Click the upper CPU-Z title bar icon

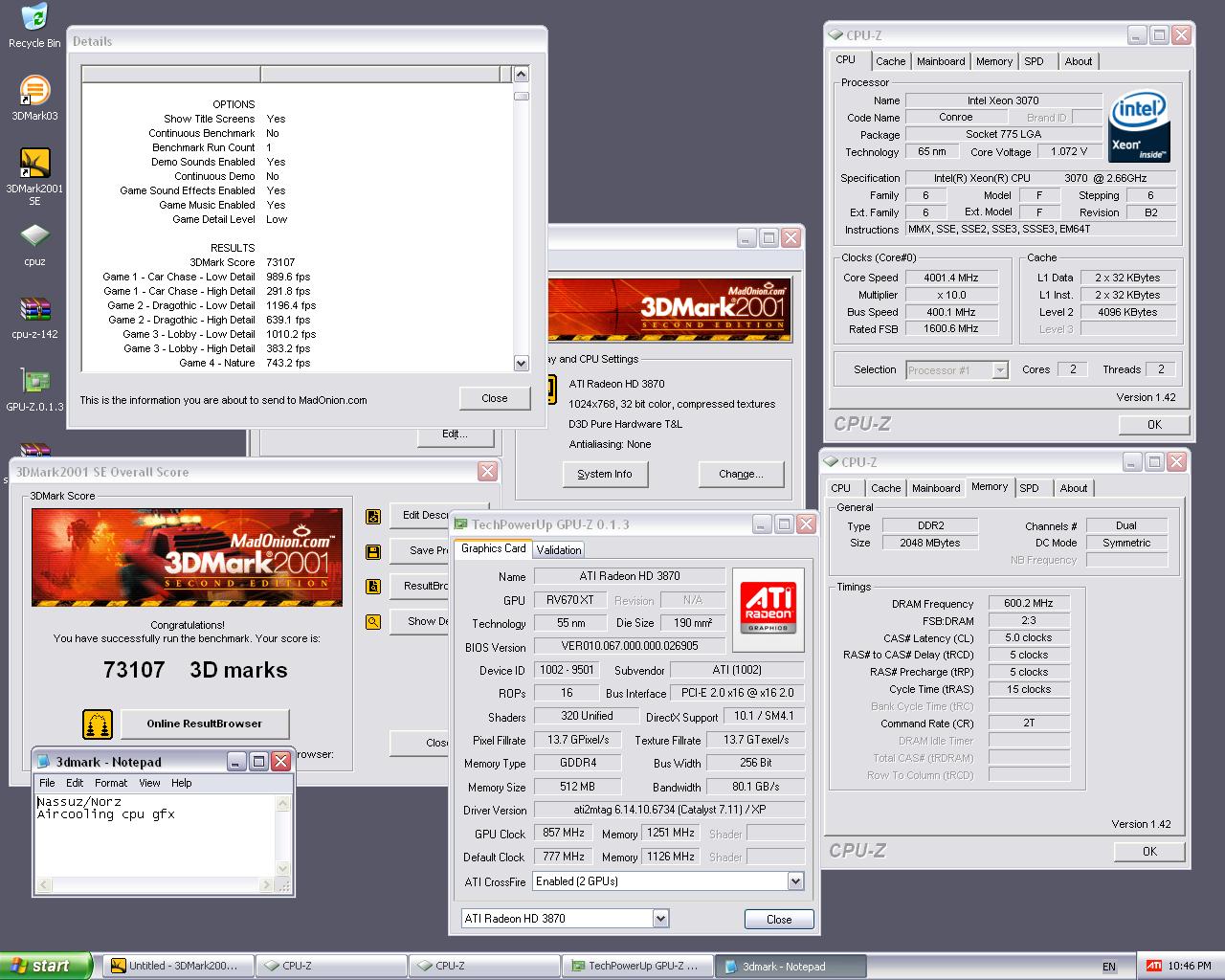[x=835, y=35]
